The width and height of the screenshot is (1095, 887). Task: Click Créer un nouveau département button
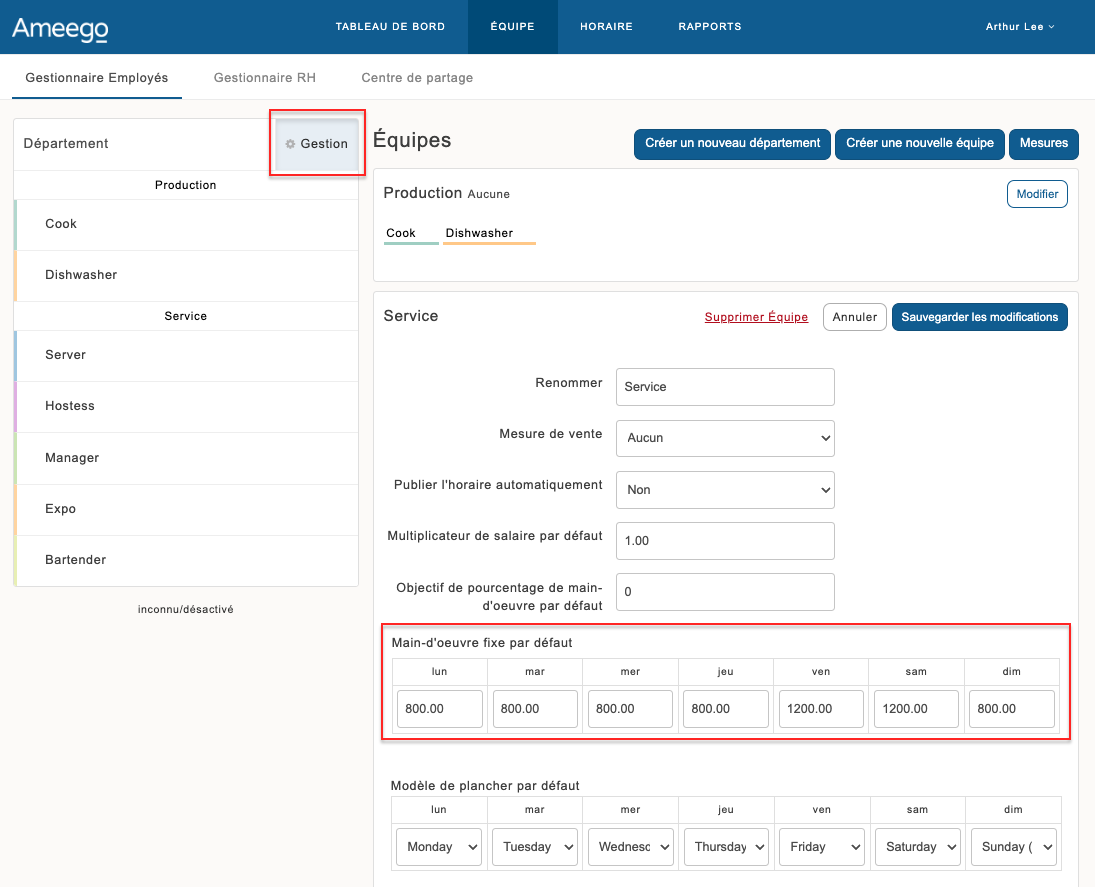[732, 144]
